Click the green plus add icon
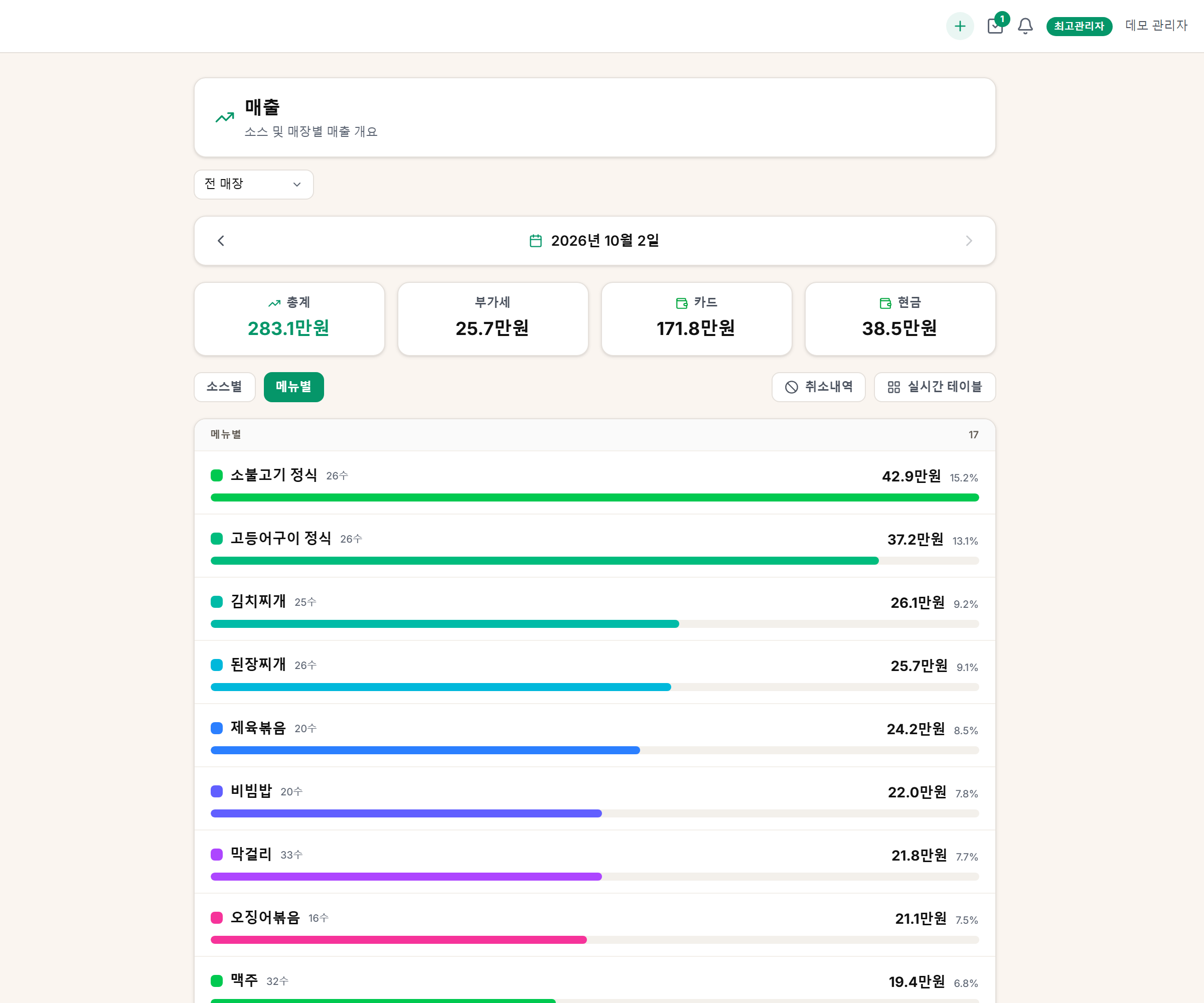Image resolution: width=1204 pixels, height=1003 pixels. pyautogui.click(x=960, y=26)
